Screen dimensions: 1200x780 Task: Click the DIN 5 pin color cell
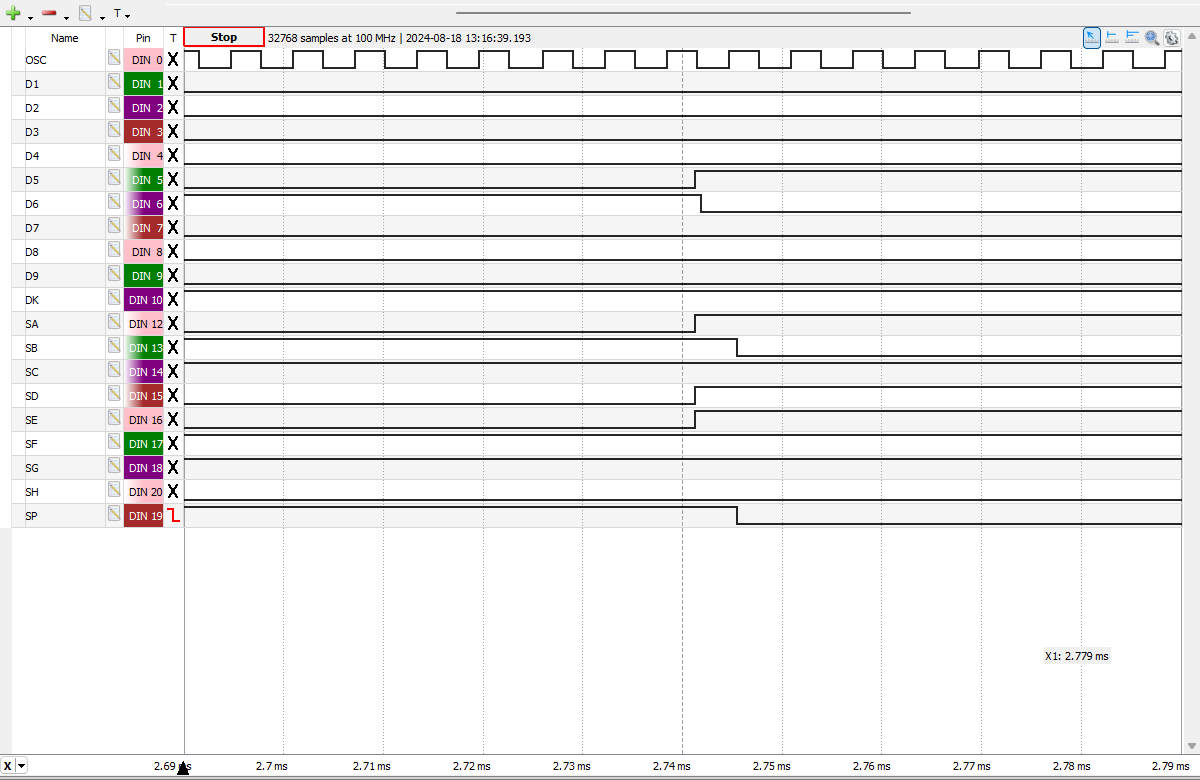coord(144,180)
